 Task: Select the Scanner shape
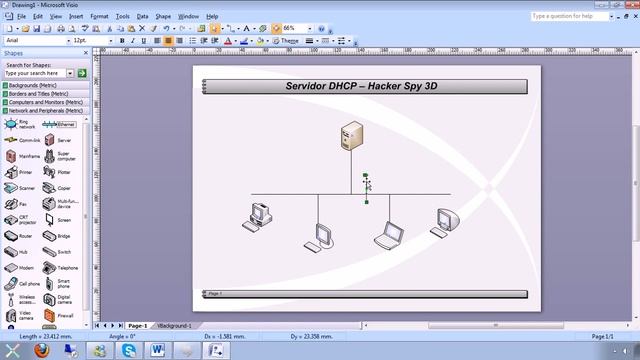point(20,188)
